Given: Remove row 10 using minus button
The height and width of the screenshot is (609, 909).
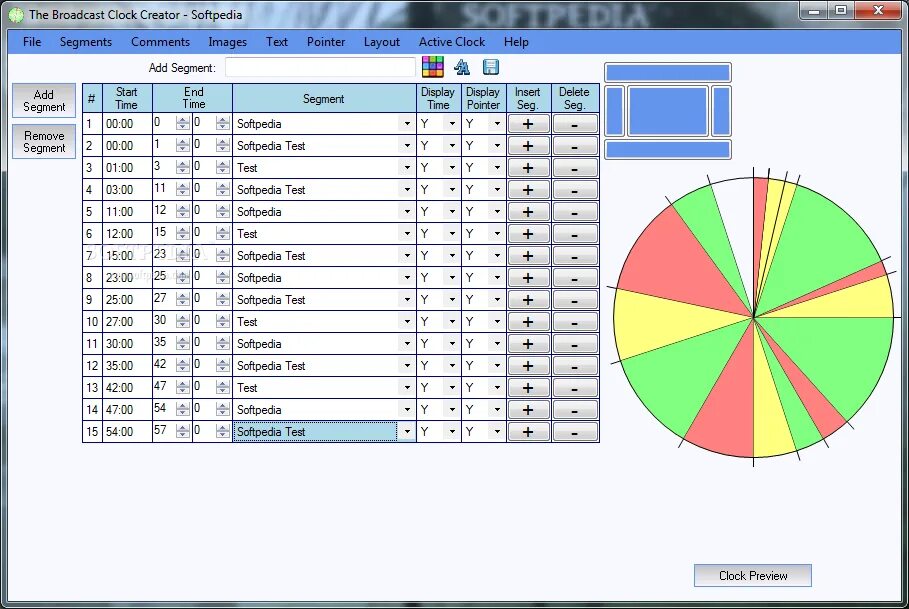Looking at the screenshot, I should pos(575,322).
